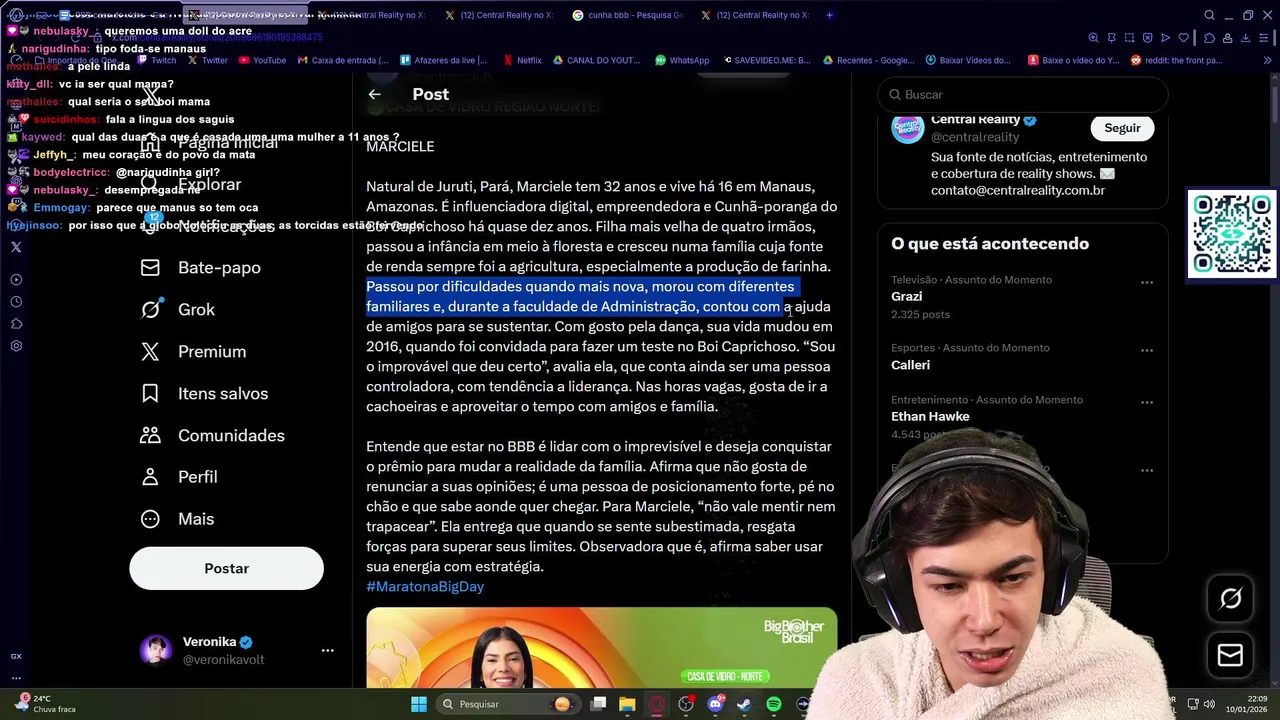This screenshot has width=1280, height=720.
Task: Open the Big Brother Brasil post image
Action: [601, 647]
